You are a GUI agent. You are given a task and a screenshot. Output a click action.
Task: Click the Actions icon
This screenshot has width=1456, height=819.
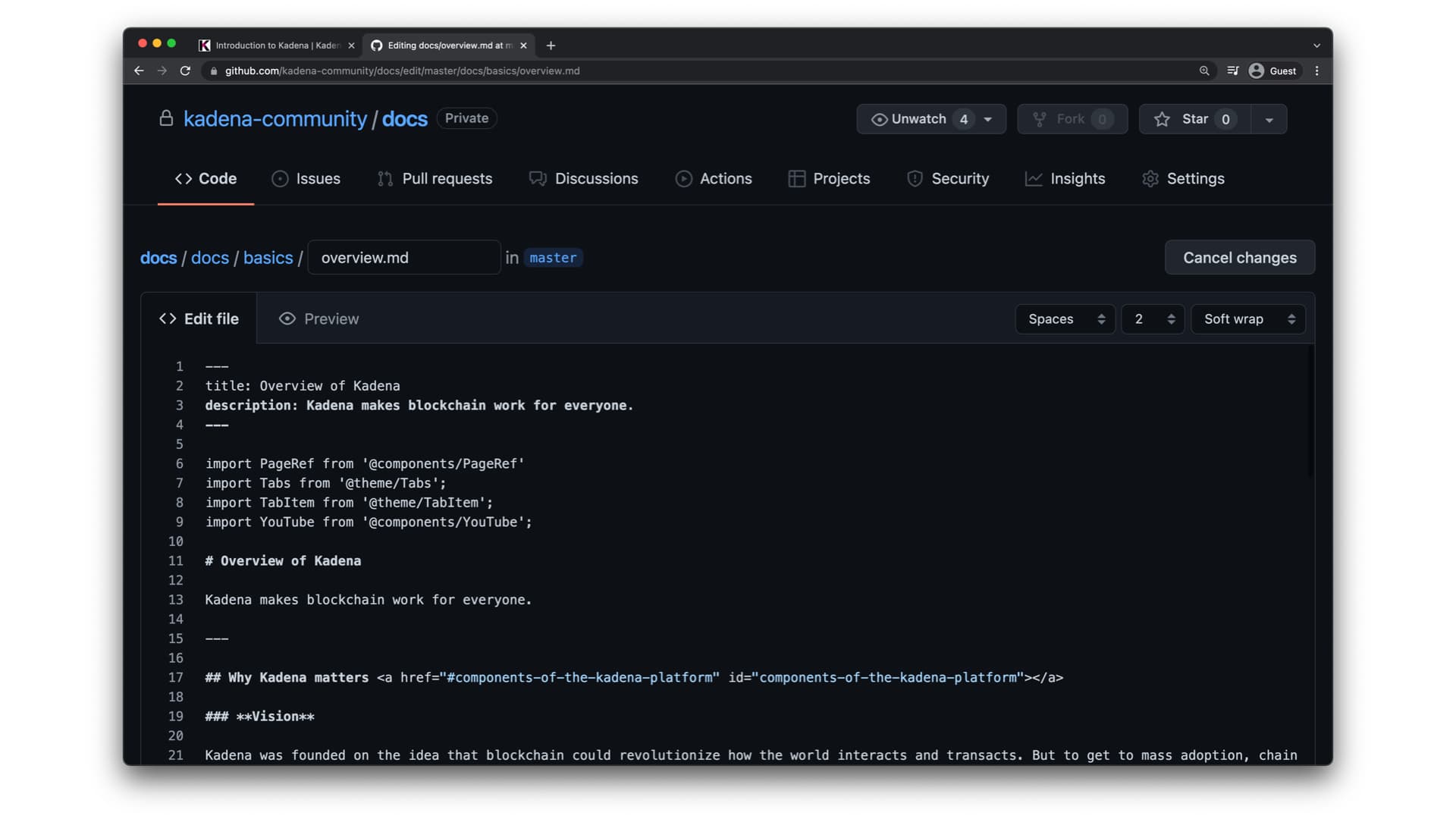(x=683, y=179)
